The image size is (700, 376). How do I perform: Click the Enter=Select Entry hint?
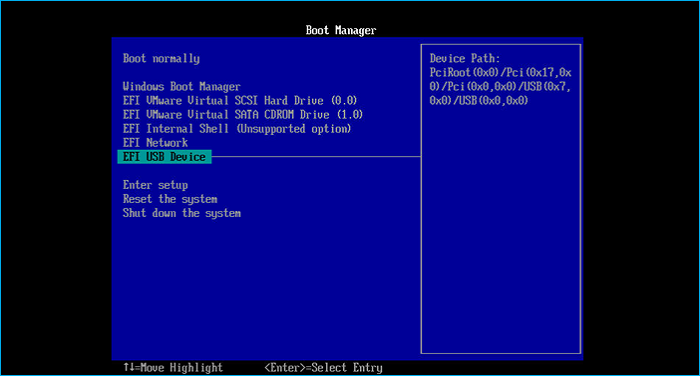tap(323, 368)
